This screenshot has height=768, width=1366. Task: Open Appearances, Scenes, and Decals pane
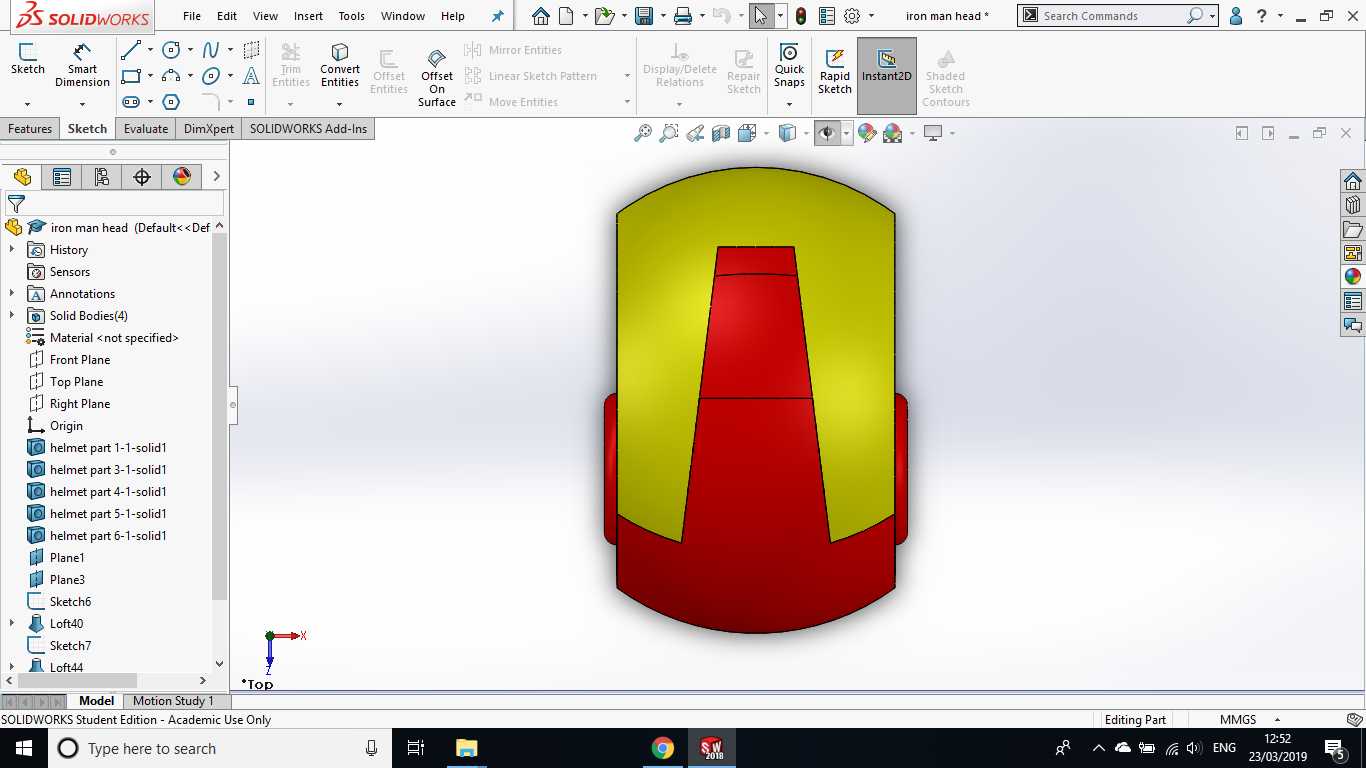point(1353,277)
